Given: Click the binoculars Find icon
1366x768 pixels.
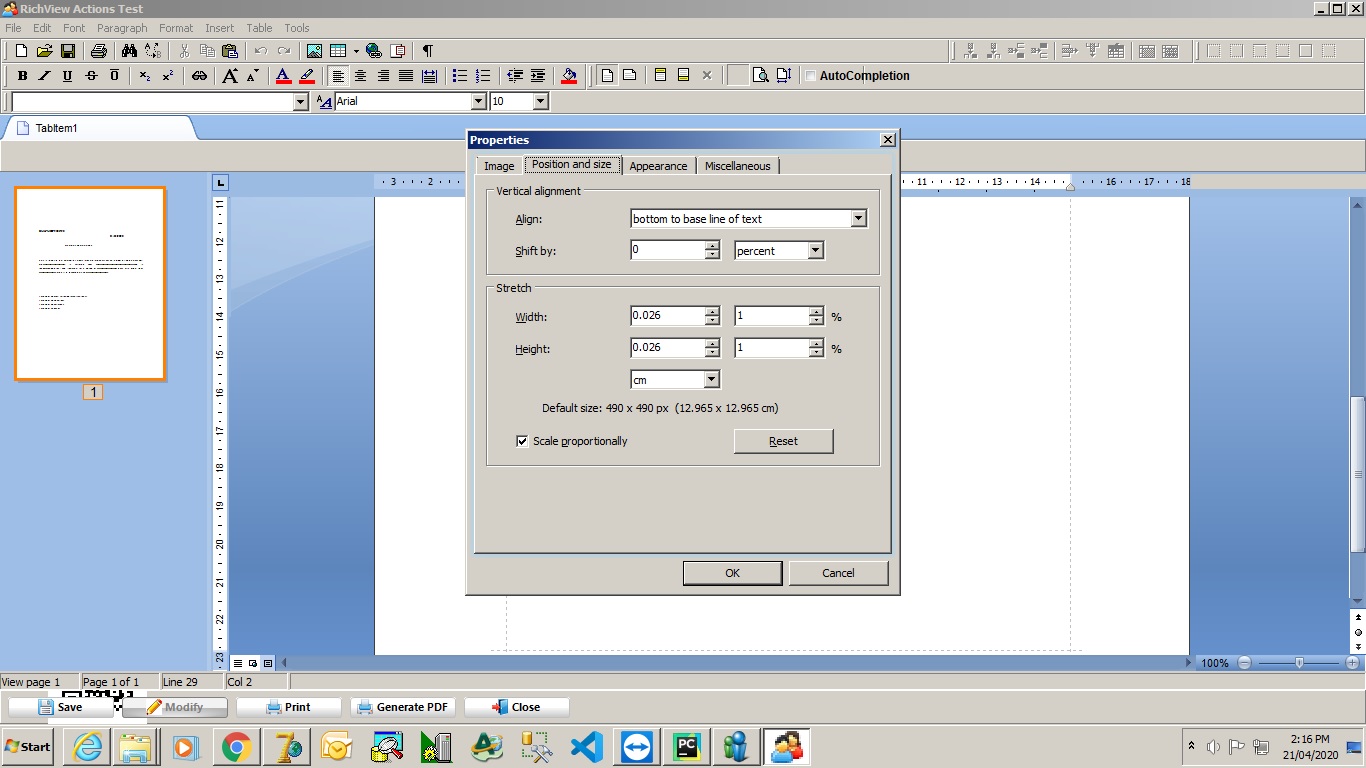Looking at the screenshot, I should pos(129,51).
